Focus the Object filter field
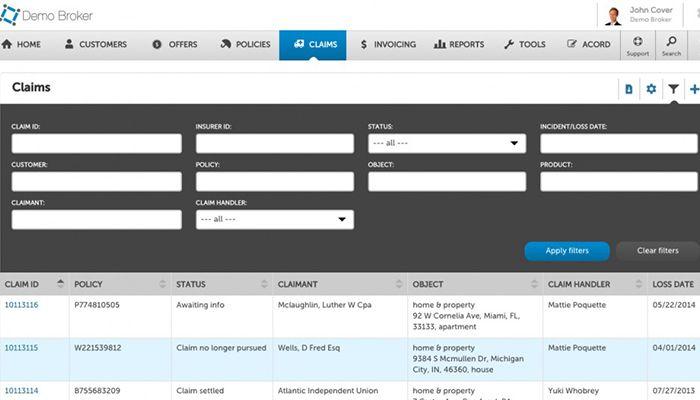 tap(447, 182)
